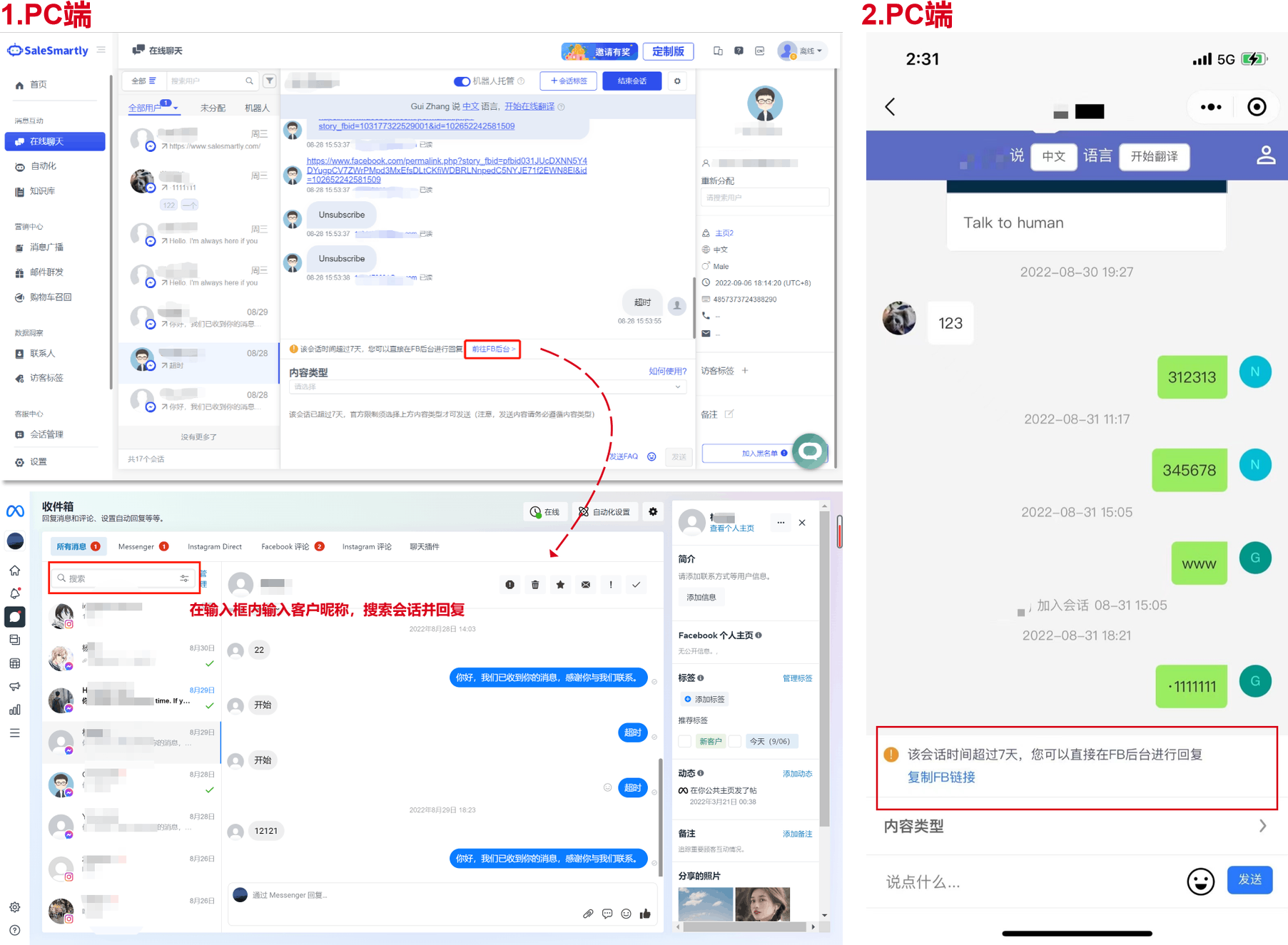Click the 结束会话 button

[x=632, y=81]
